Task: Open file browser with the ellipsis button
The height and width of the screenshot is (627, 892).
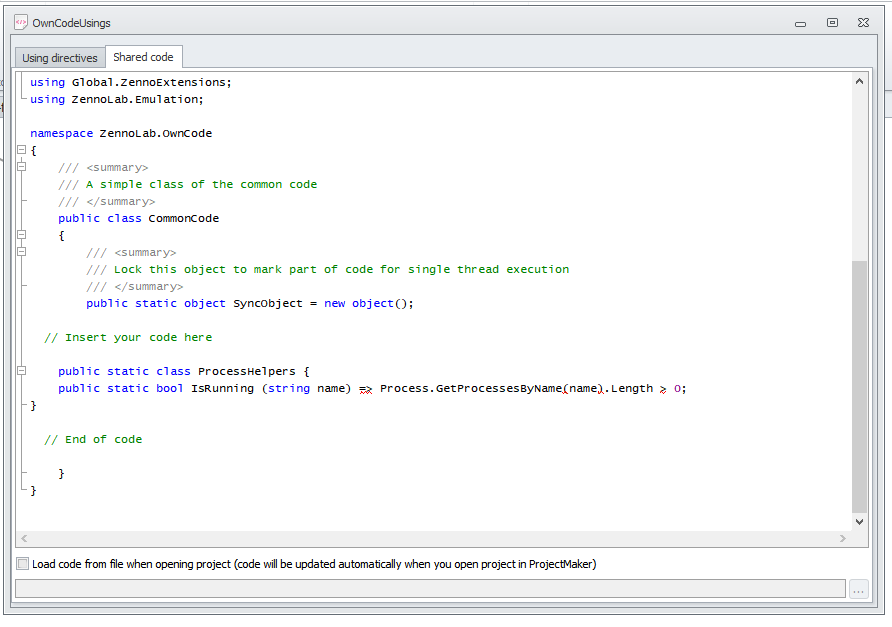Action: [858, 589]
